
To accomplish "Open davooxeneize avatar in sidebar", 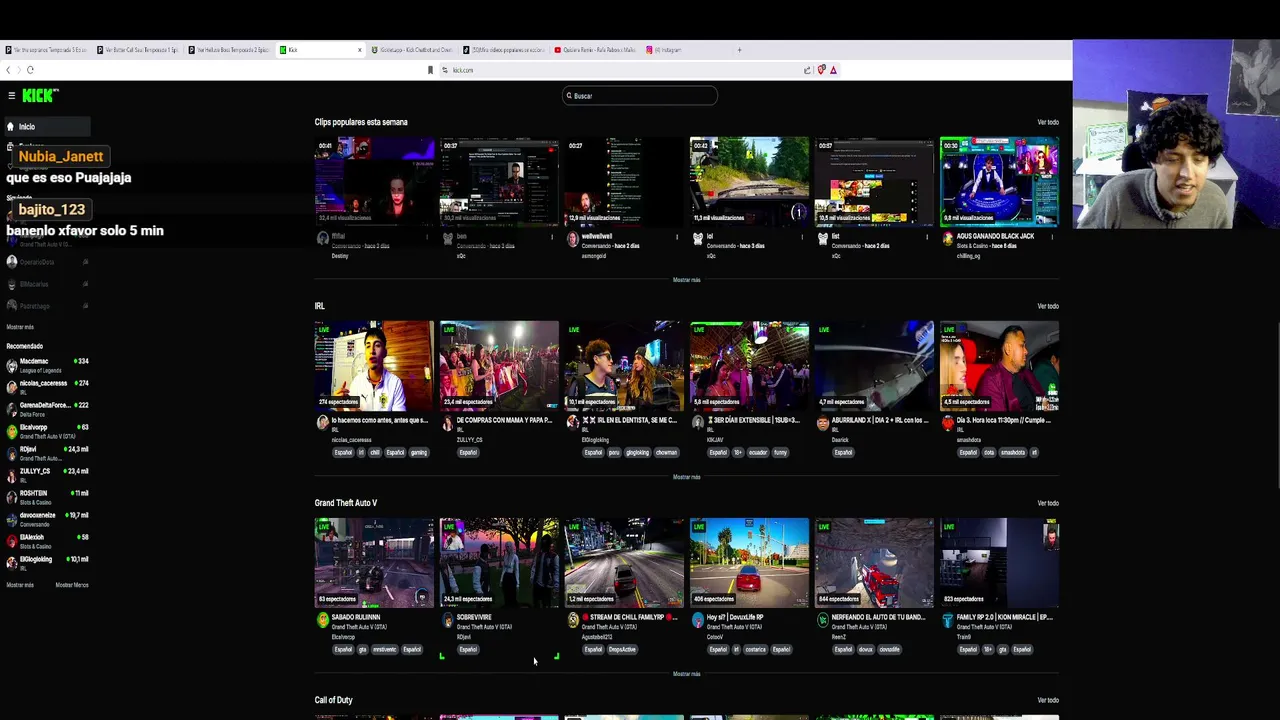I will pyautogui.click(x=12, y=519).
